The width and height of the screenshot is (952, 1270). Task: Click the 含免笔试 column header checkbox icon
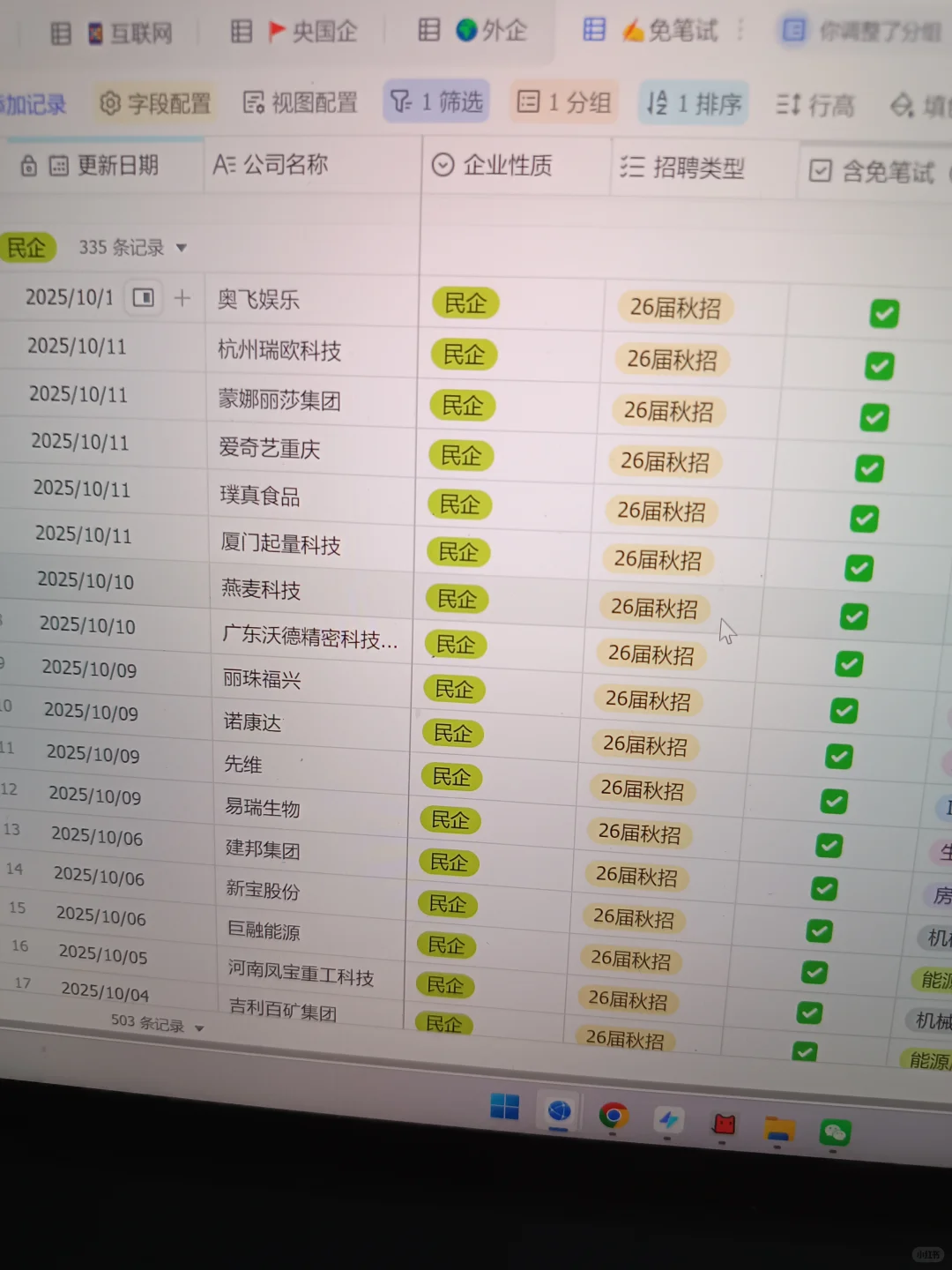[820, 170]
